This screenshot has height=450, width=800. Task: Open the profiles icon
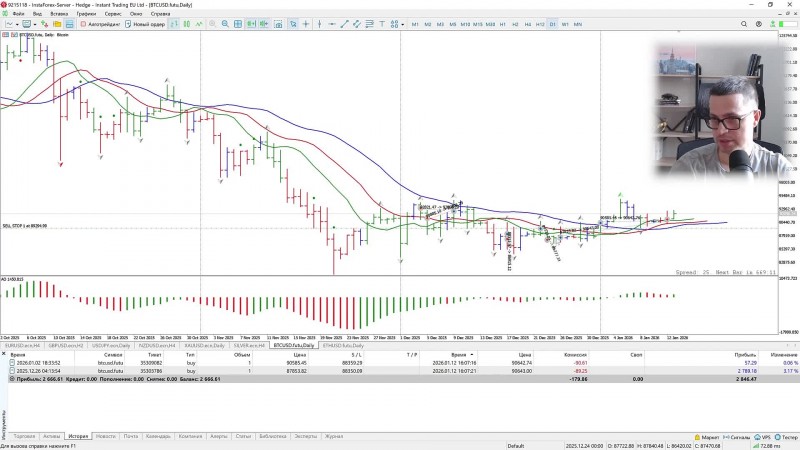pyautogui.click(x=27, y=24)
